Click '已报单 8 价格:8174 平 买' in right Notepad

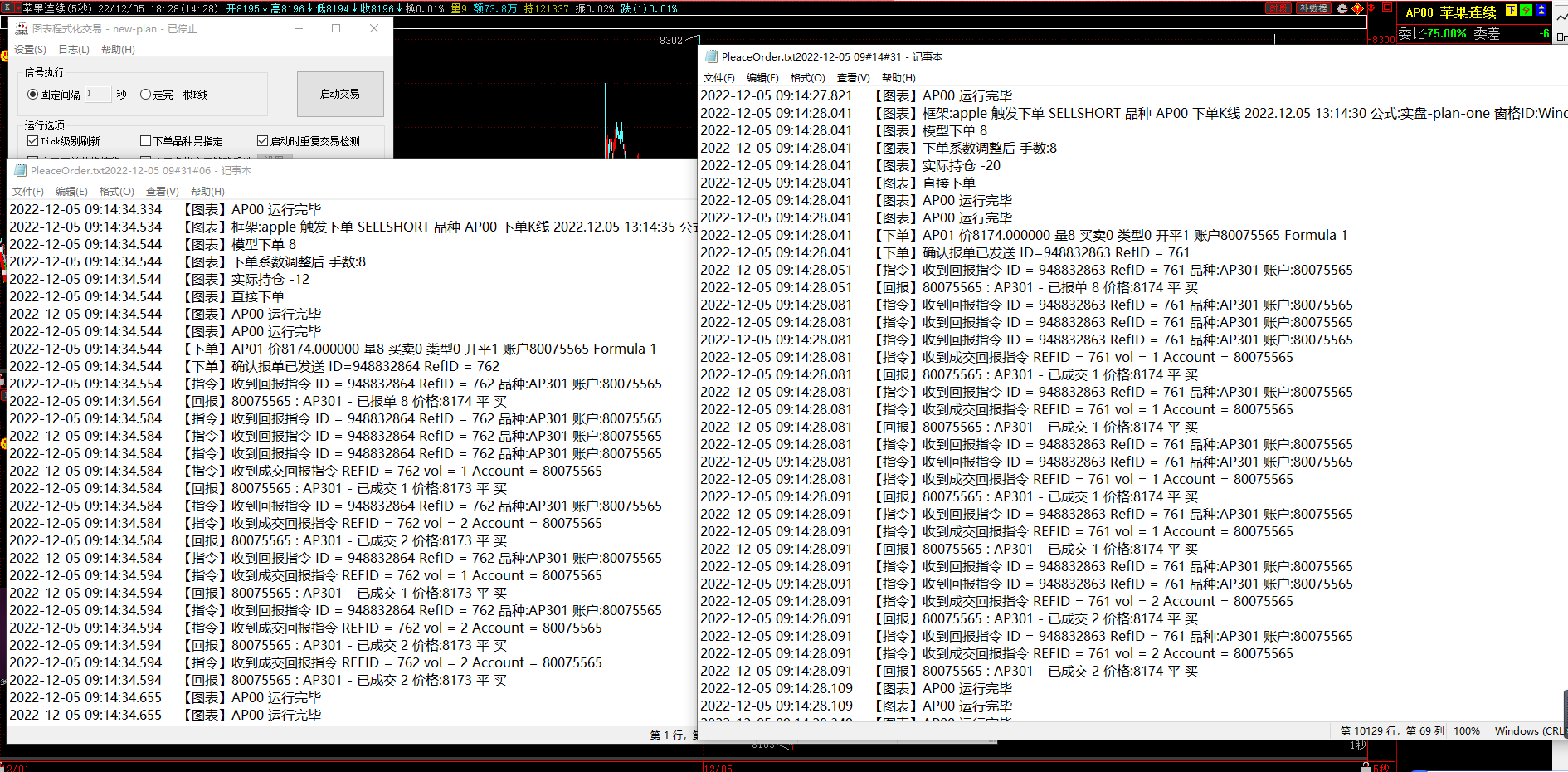[x=1122, y=287]
